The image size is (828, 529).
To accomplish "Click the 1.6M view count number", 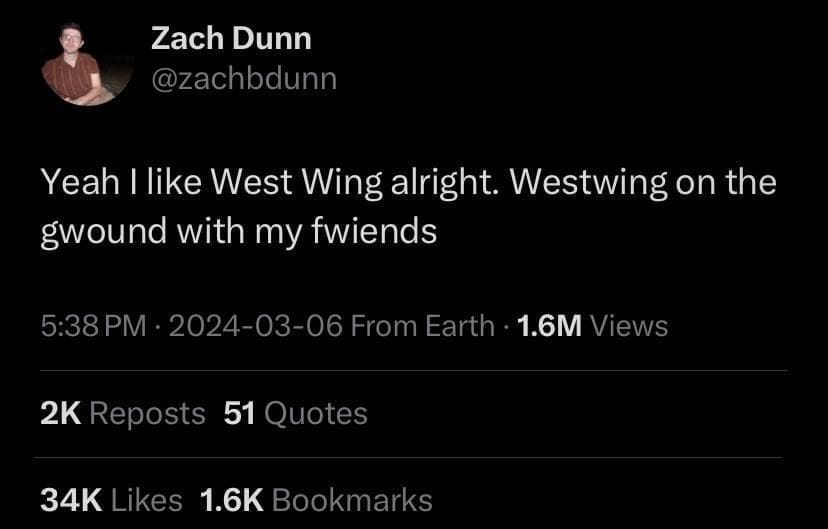I will point(549,326).
